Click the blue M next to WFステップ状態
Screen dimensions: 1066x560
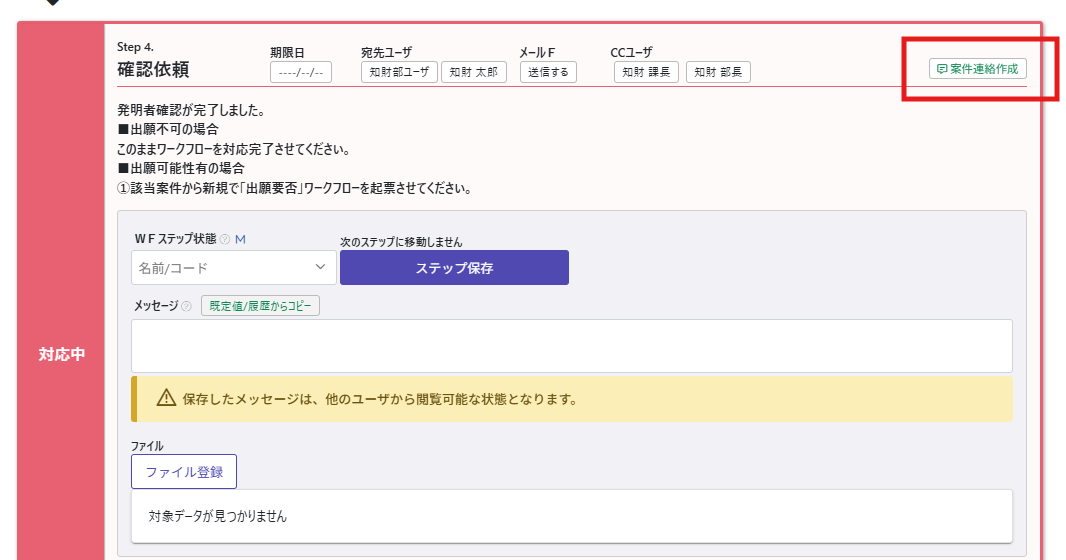[240, 239]
